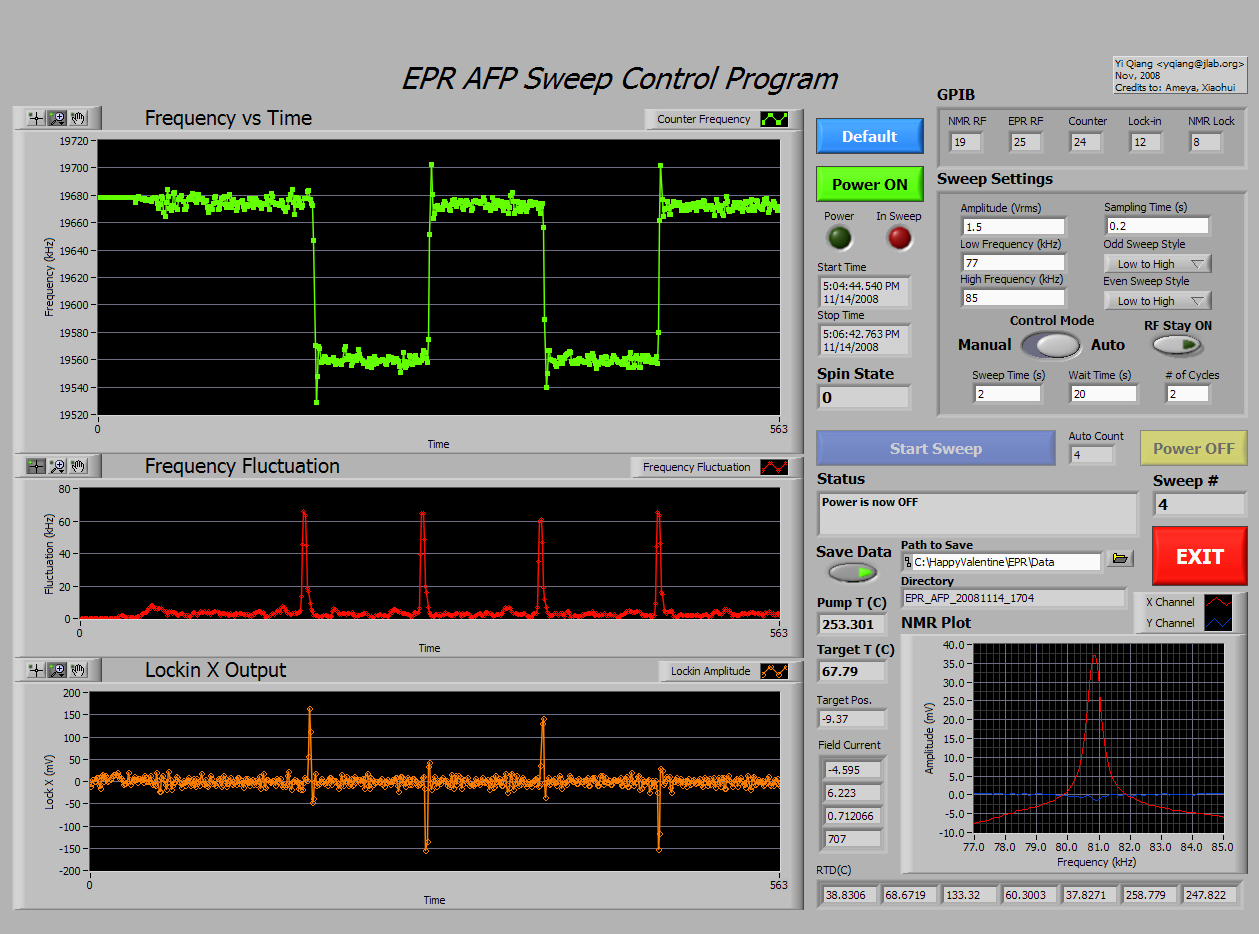Select pan hand tool on Frequency Fluctuation graph
This screenshot has height=934, width=1259.
tap(78, 466)
